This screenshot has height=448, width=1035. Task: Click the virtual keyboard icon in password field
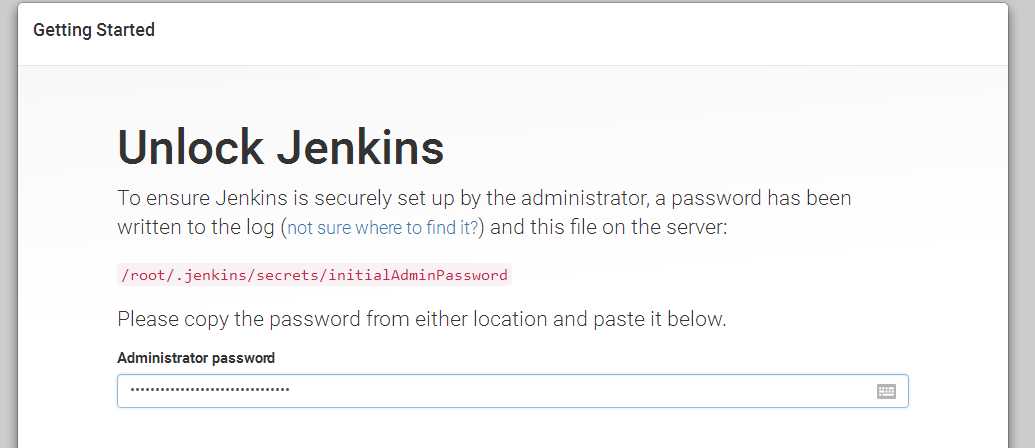pyautogui.click(x=886, y=391)
